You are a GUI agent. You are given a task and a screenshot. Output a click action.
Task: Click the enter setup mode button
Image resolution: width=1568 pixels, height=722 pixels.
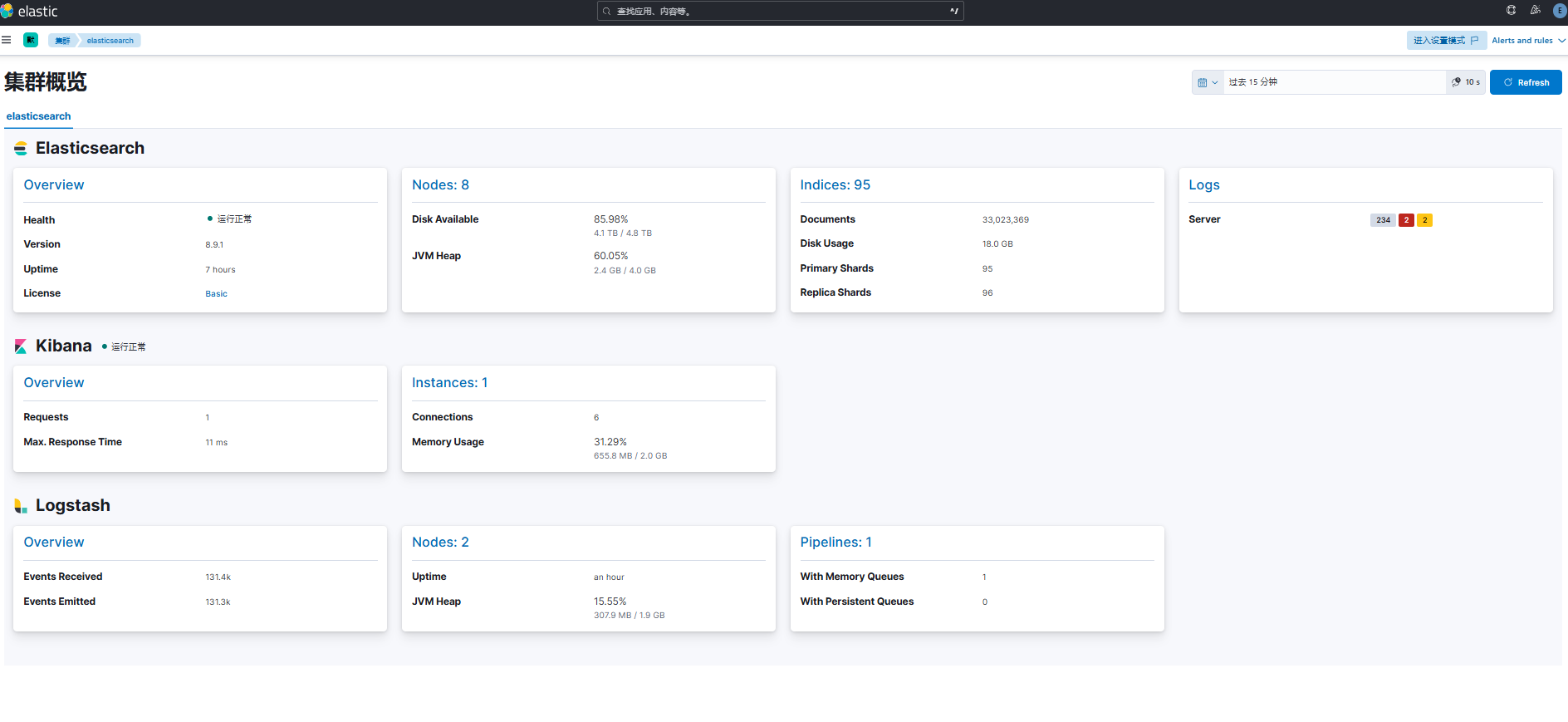click(x=1446, y=41)
